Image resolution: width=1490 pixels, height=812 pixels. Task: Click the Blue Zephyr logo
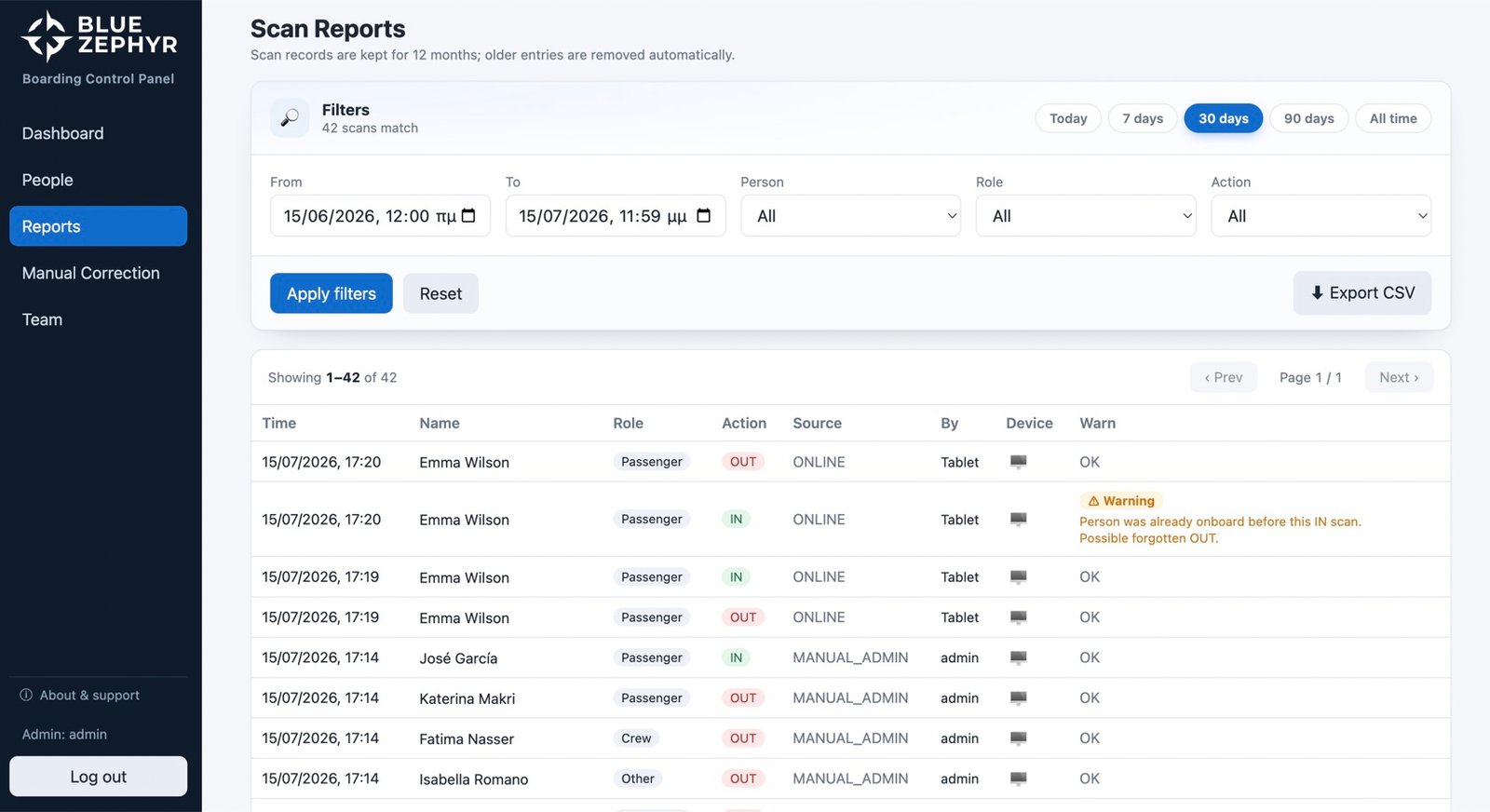(x=99, y=37)
